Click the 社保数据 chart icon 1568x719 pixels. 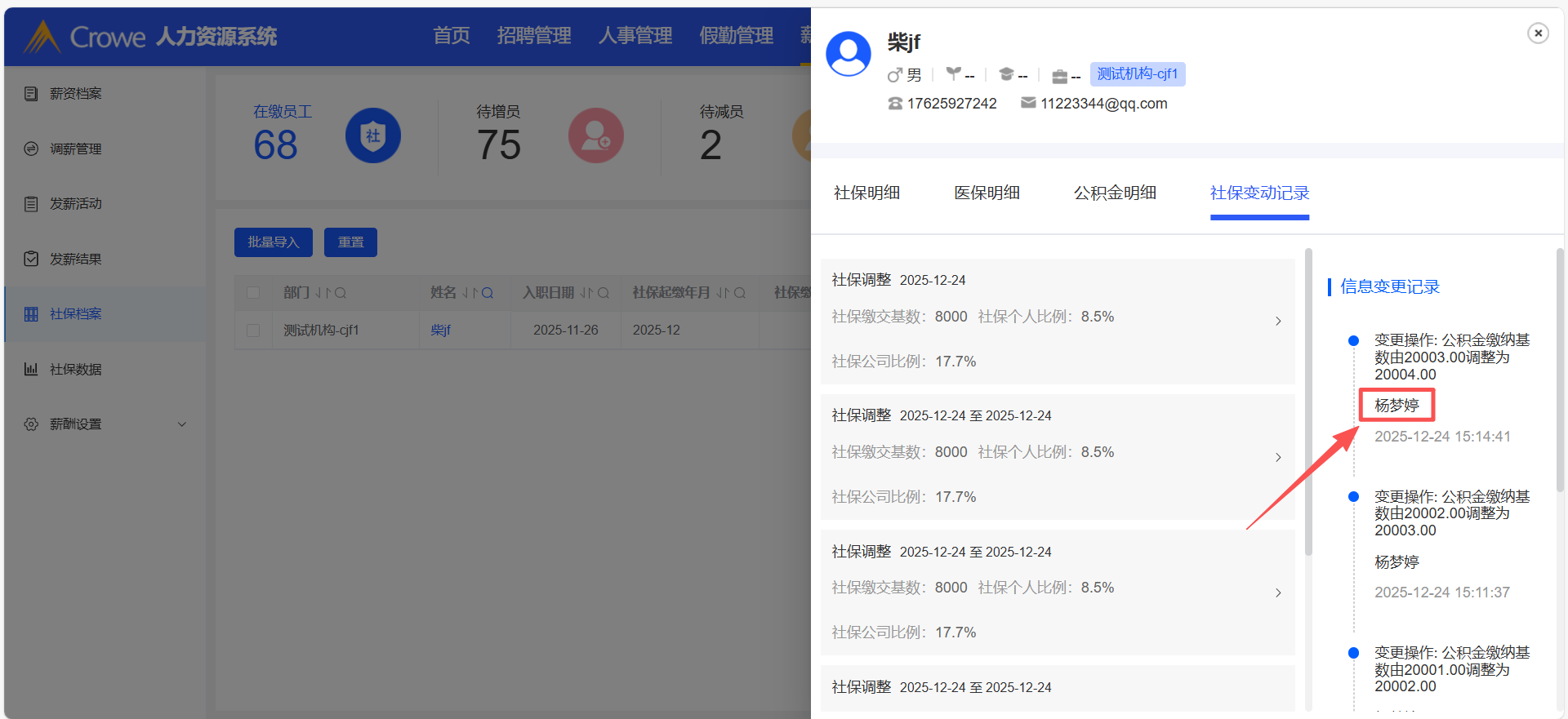[31, 369]
